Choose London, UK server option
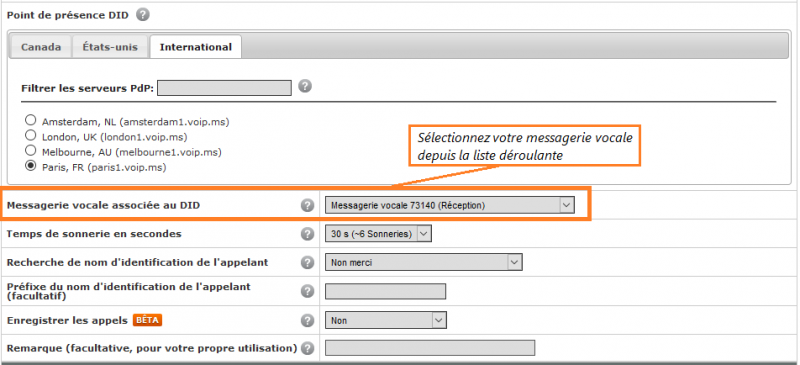This screenshot has width=800, height=365. tap(31, 136)
